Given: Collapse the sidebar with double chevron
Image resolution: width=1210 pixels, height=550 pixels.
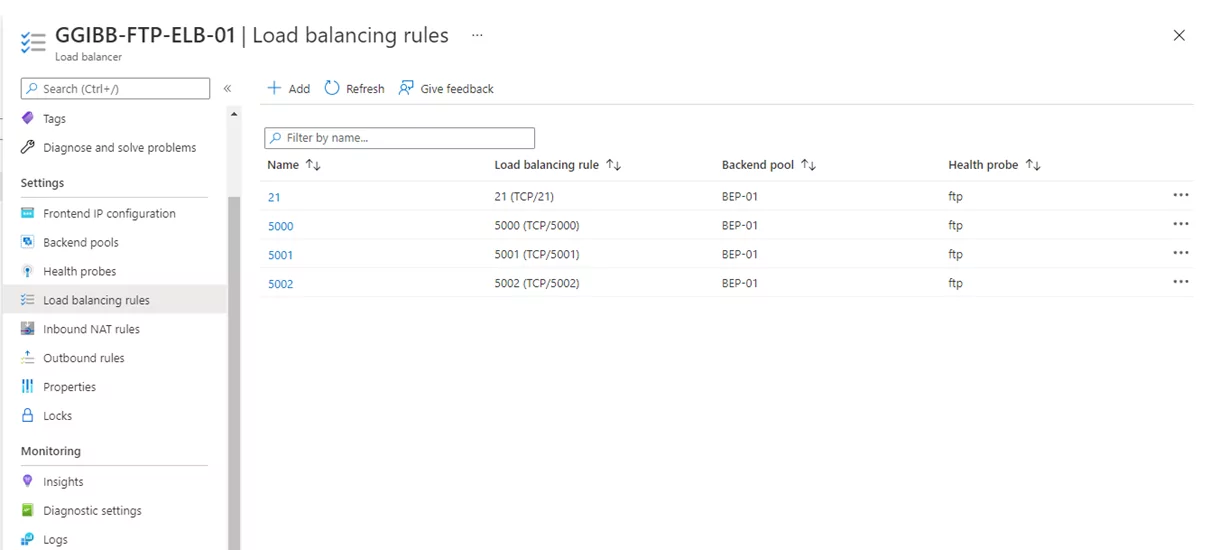Looking at the screenshot, I should [x=227, y=89].
